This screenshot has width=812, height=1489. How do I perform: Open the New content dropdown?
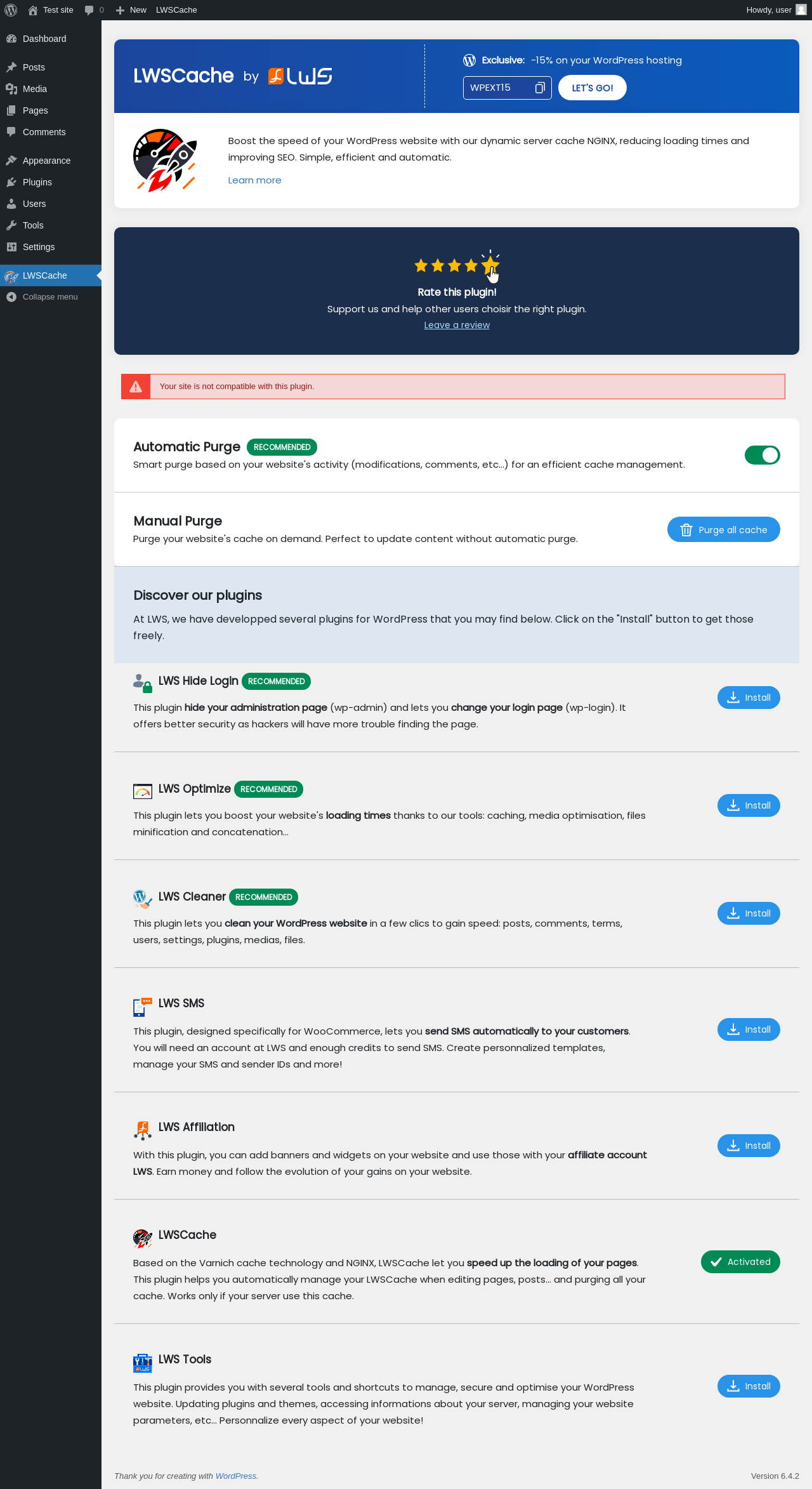(x=131, y=10)
